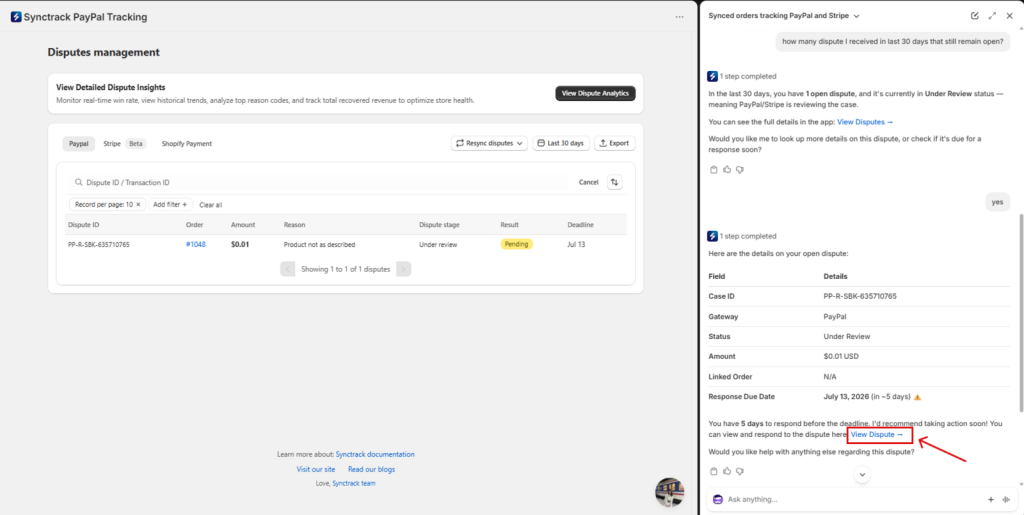
Task: Click the Synctrack logo icon in app header
Action: tap(16, 17)
